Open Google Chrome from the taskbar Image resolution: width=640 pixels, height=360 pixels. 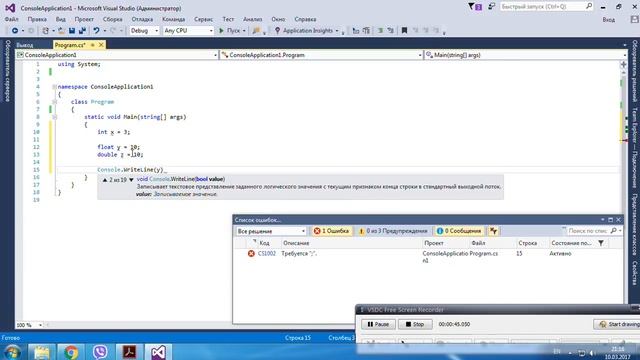pyautogui.click(x=71, y=352)
